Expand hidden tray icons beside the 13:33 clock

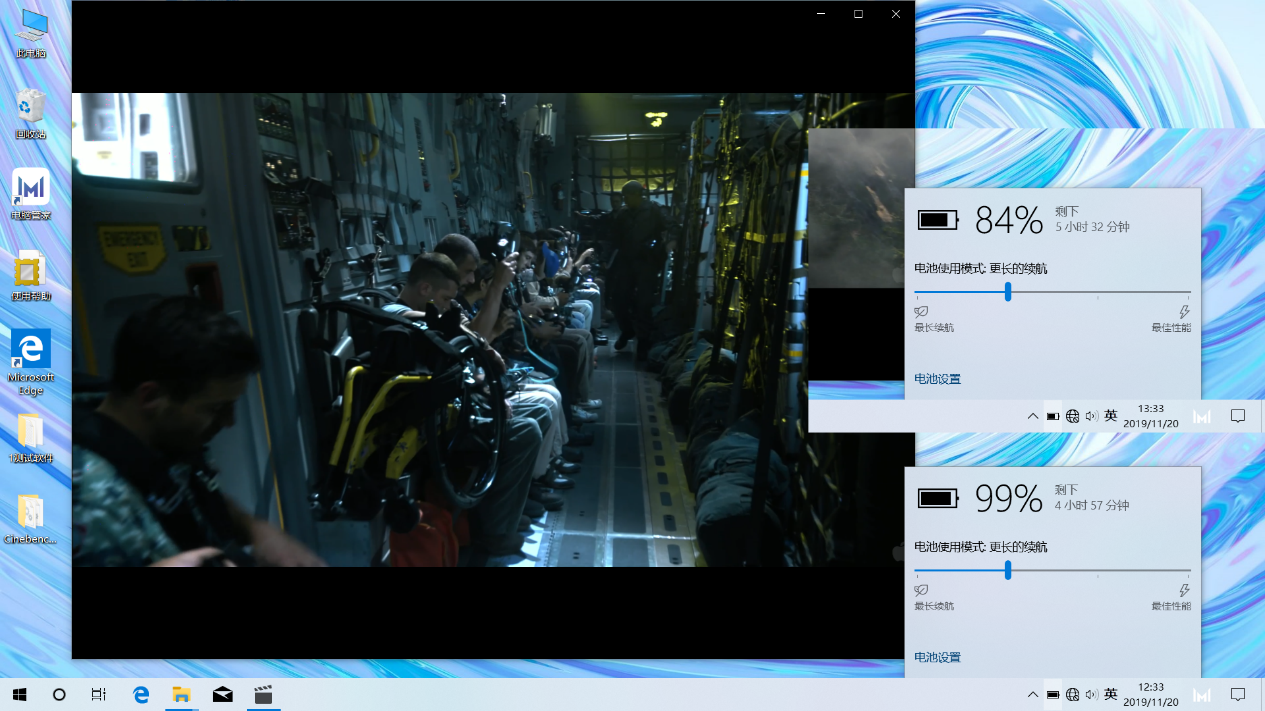pos(1033,416)
